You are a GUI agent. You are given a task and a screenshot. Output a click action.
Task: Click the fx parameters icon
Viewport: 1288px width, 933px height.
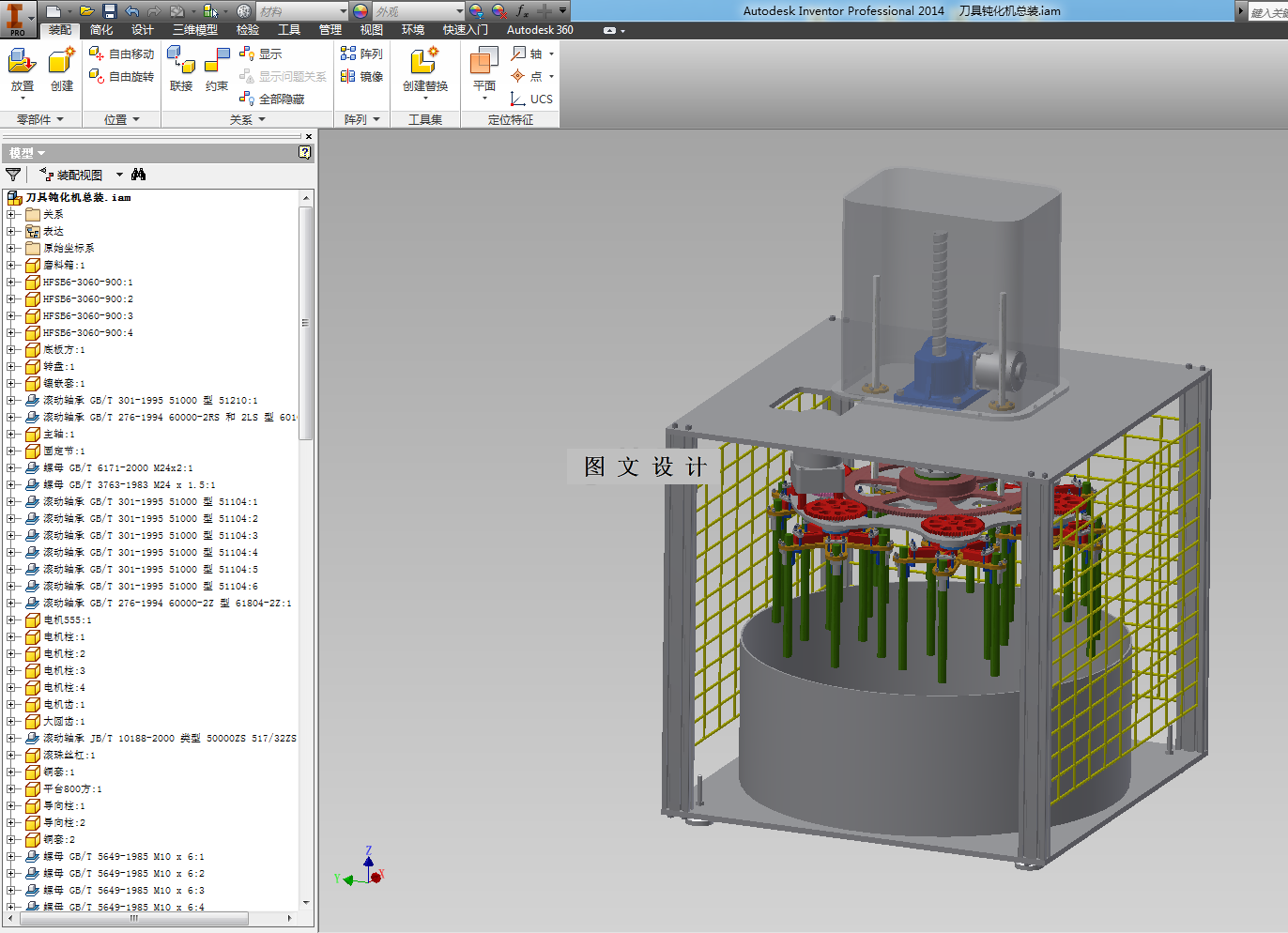point(522,11)
